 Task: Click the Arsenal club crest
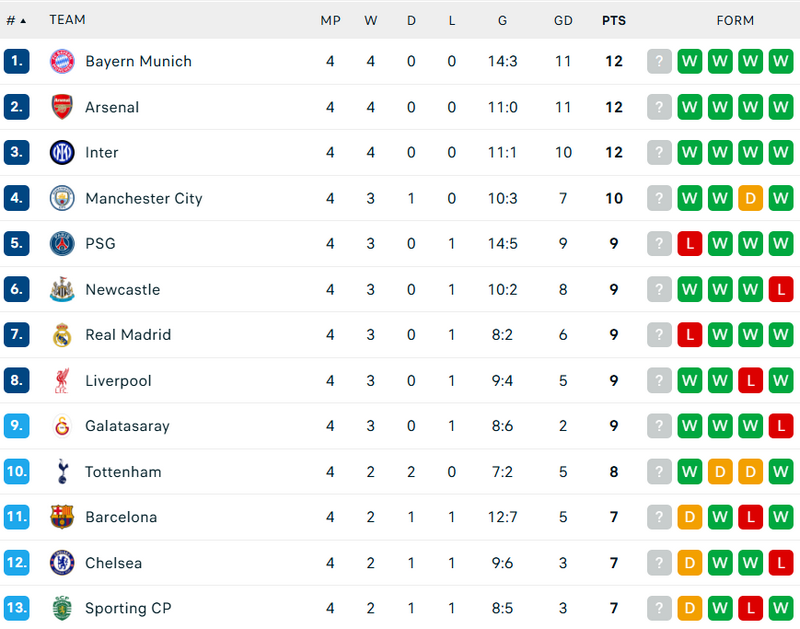(x=62, y=107)
